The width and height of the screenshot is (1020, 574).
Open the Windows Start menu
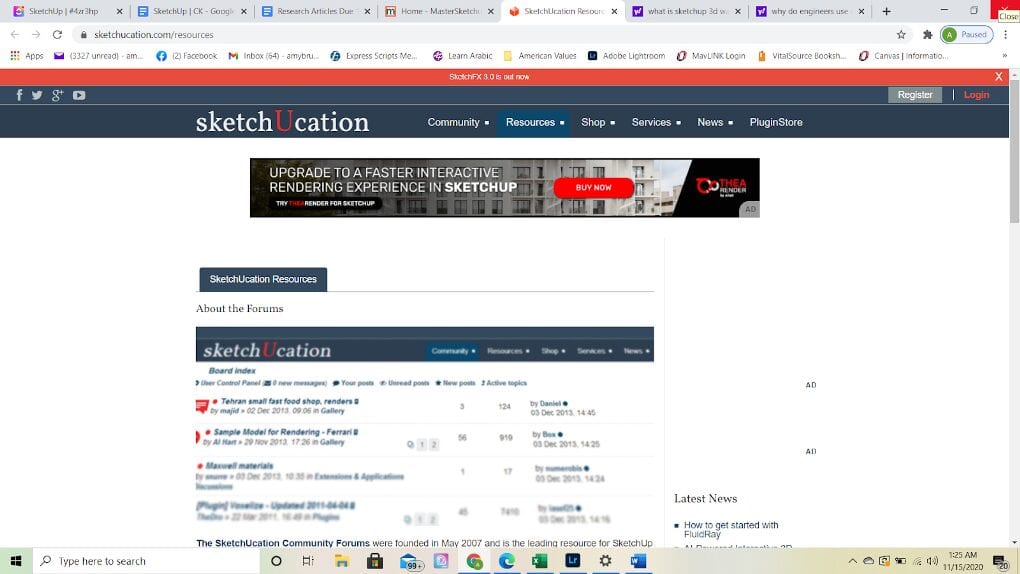[x=16, y=561]
